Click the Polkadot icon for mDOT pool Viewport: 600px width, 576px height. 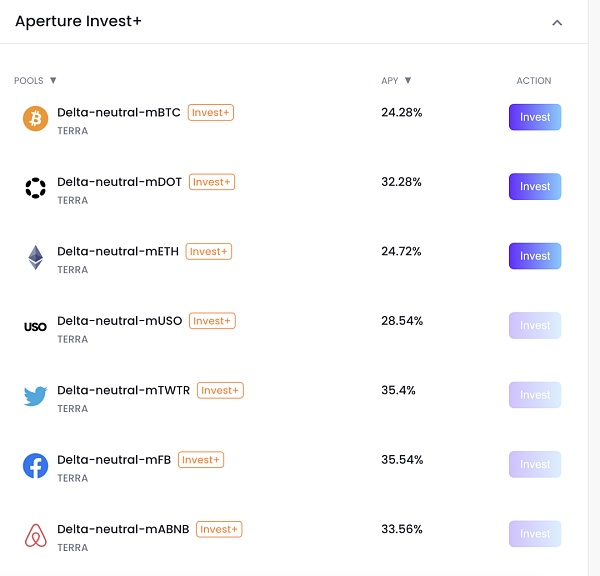coord(36,188)
